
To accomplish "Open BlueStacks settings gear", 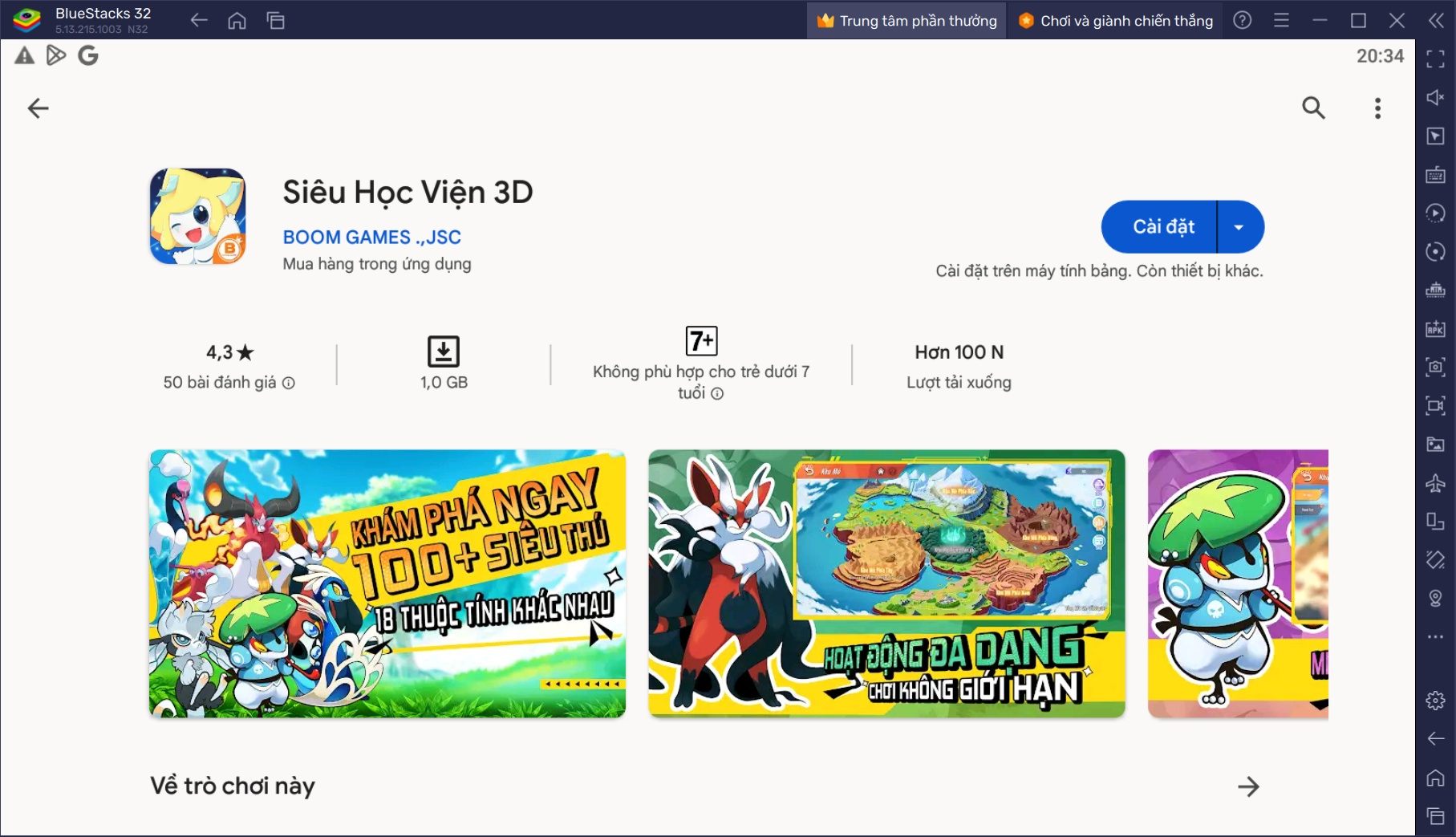I will click(1435, 701).
